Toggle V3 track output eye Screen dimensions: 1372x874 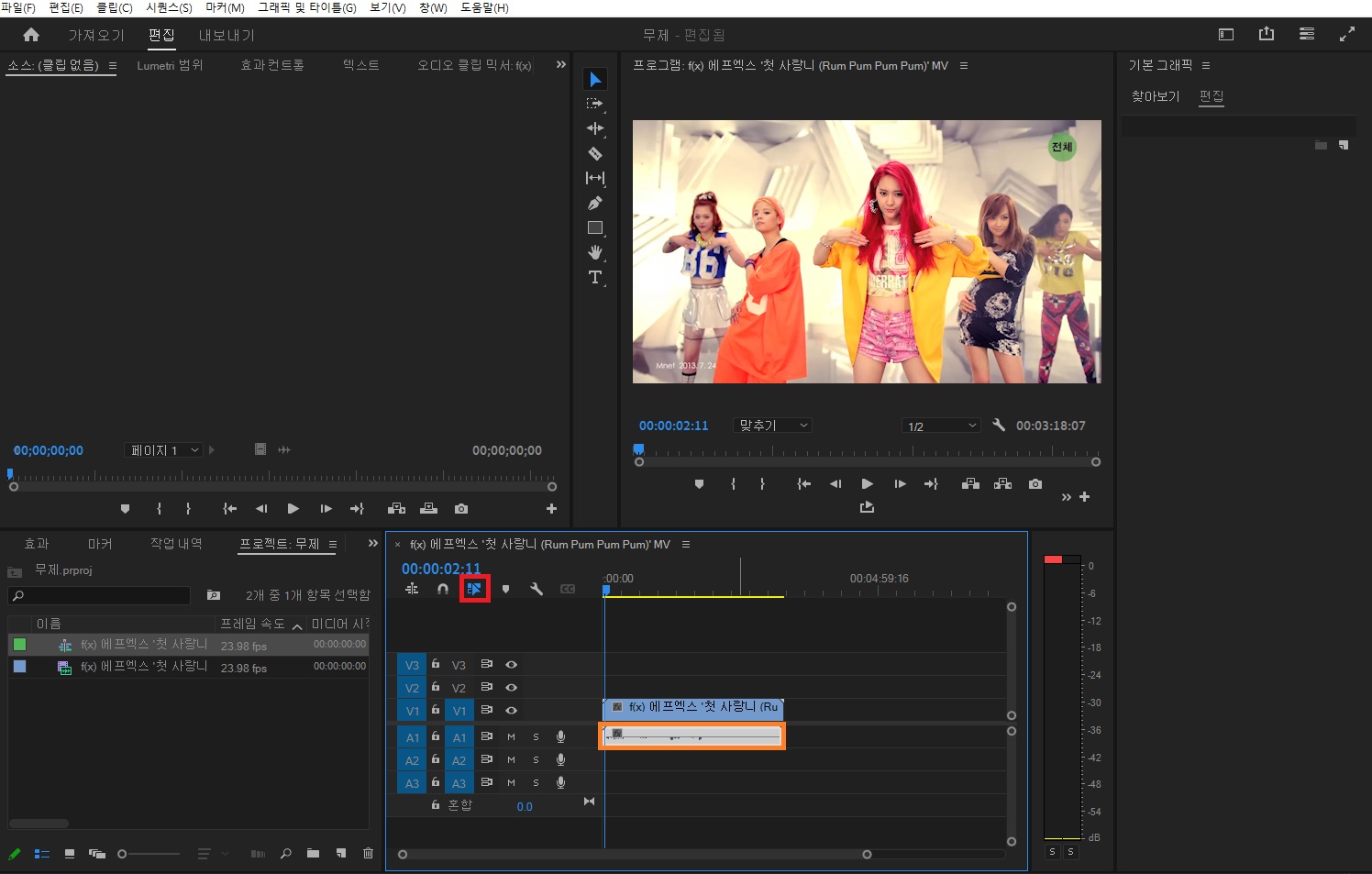(512, 665)
